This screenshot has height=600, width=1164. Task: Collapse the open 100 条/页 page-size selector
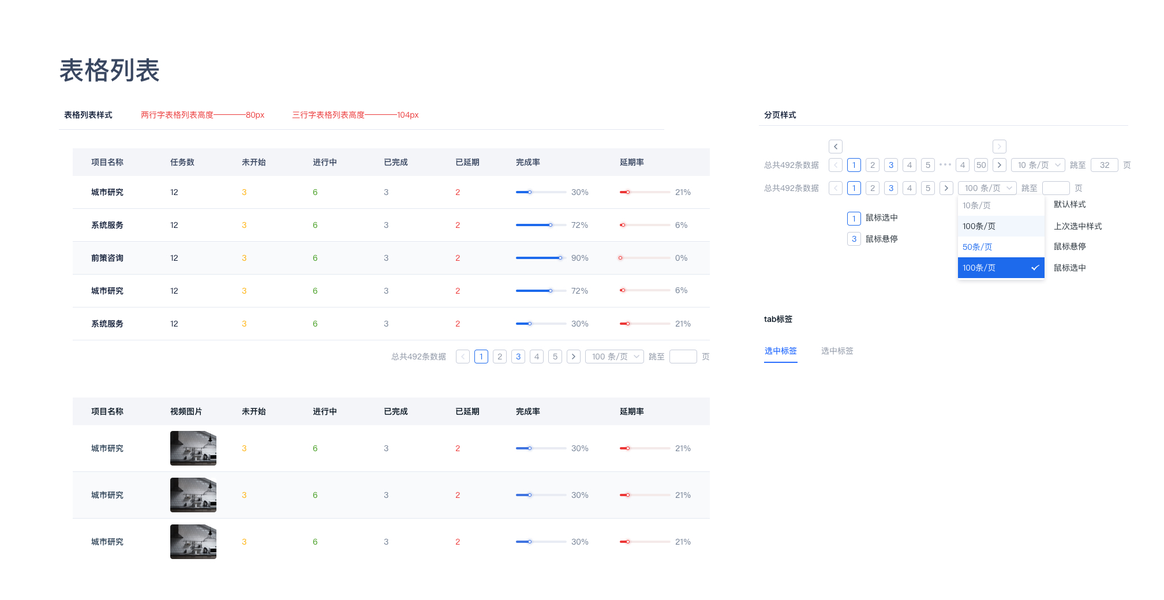click(987, 188)
